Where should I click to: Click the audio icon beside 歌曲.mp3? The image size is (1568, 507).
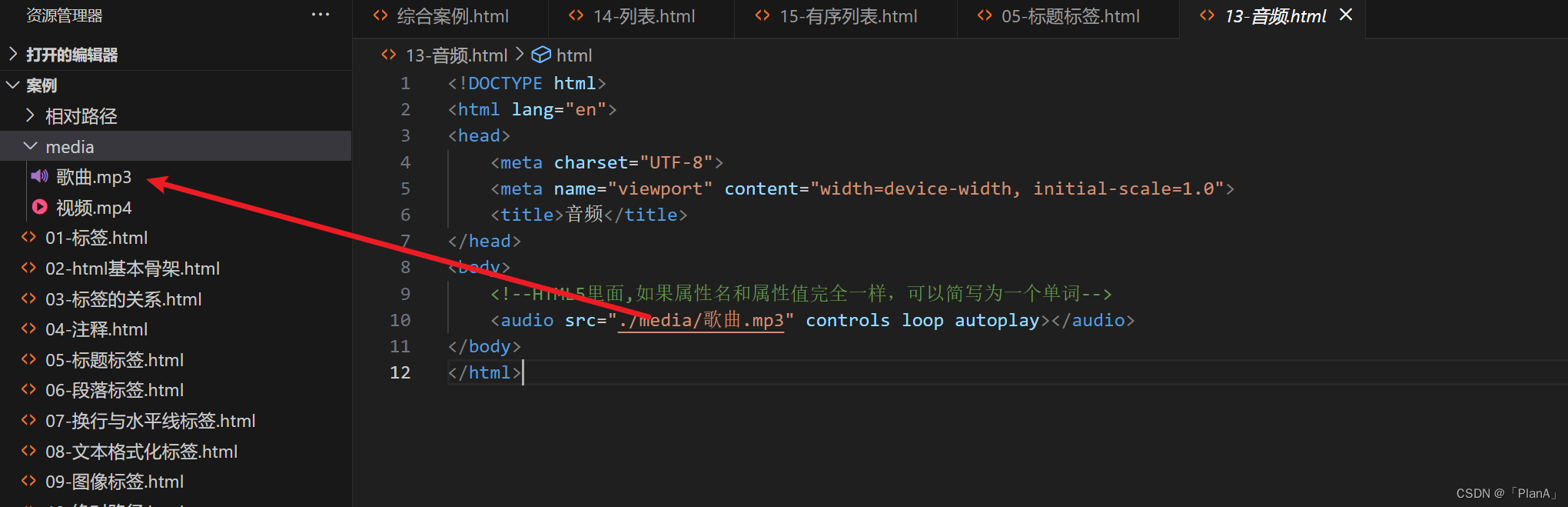[39, 177]
